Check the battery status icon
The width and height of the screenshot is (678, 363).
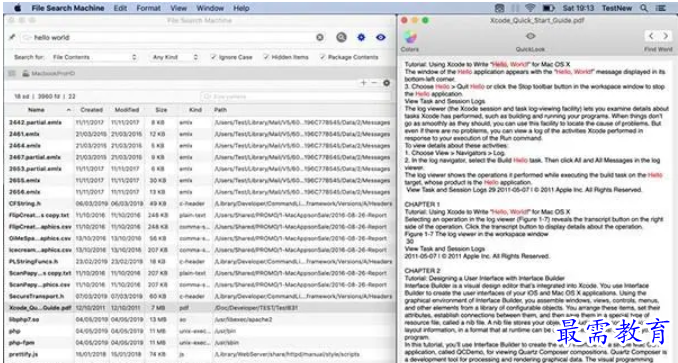[x=549, y=8]
